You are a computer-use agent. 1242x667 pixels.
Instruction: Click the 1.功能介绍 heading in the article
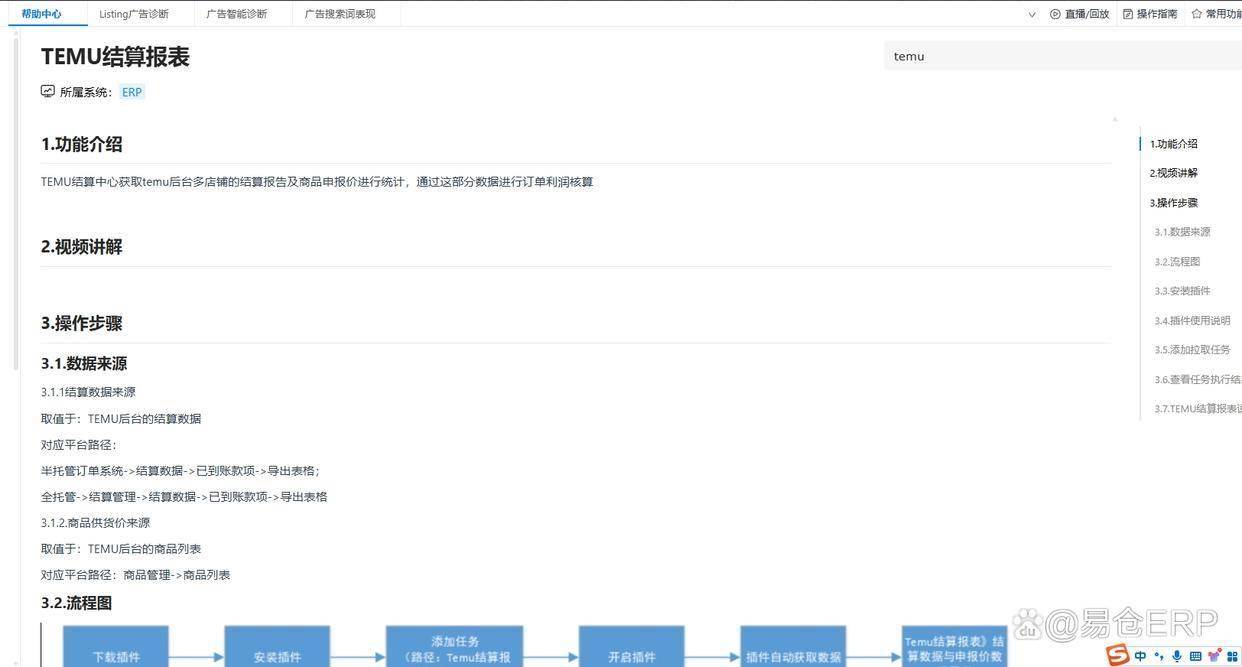click(81, 144)
